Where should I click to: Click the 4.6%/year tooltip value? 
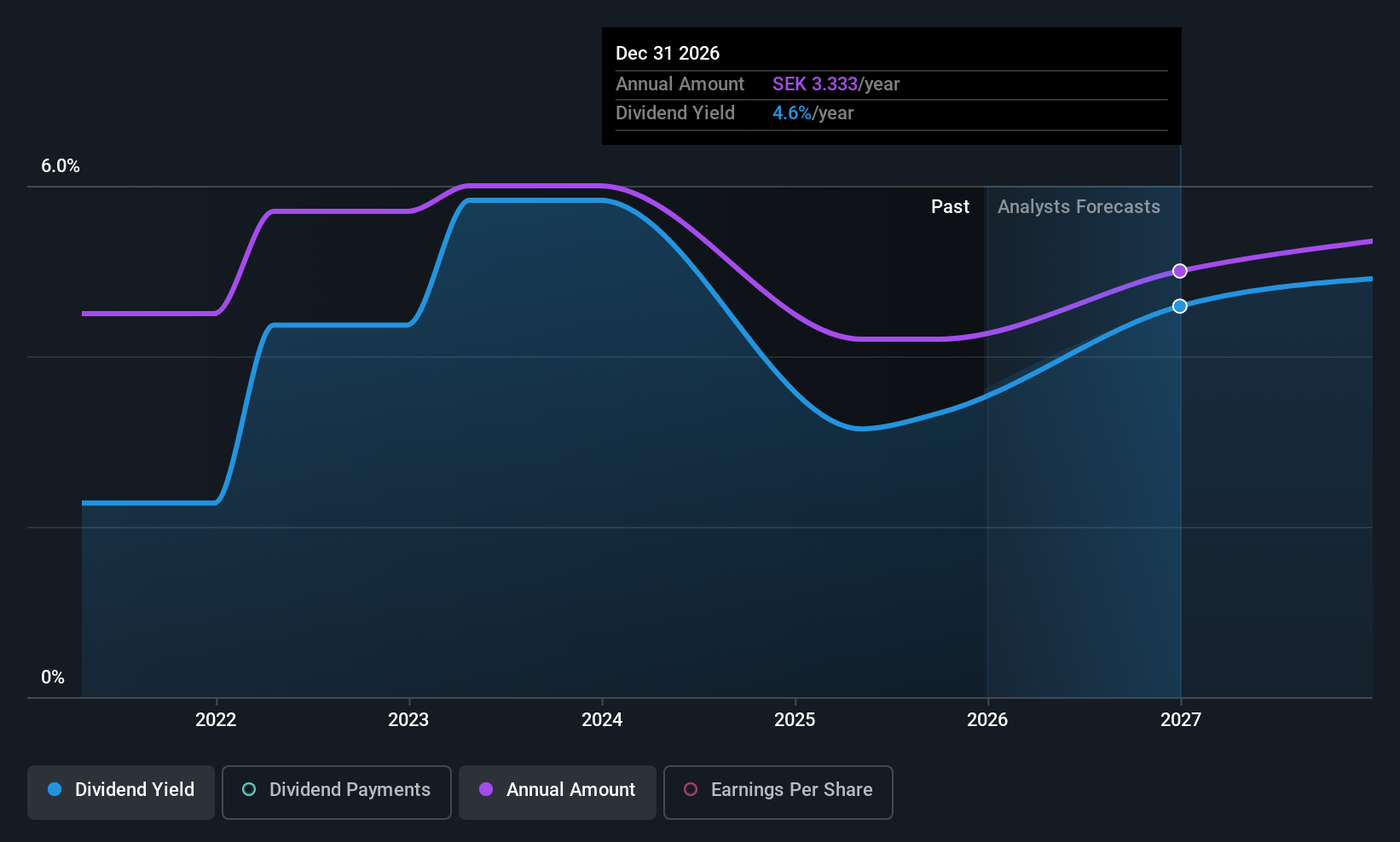(x=813, y=113)
